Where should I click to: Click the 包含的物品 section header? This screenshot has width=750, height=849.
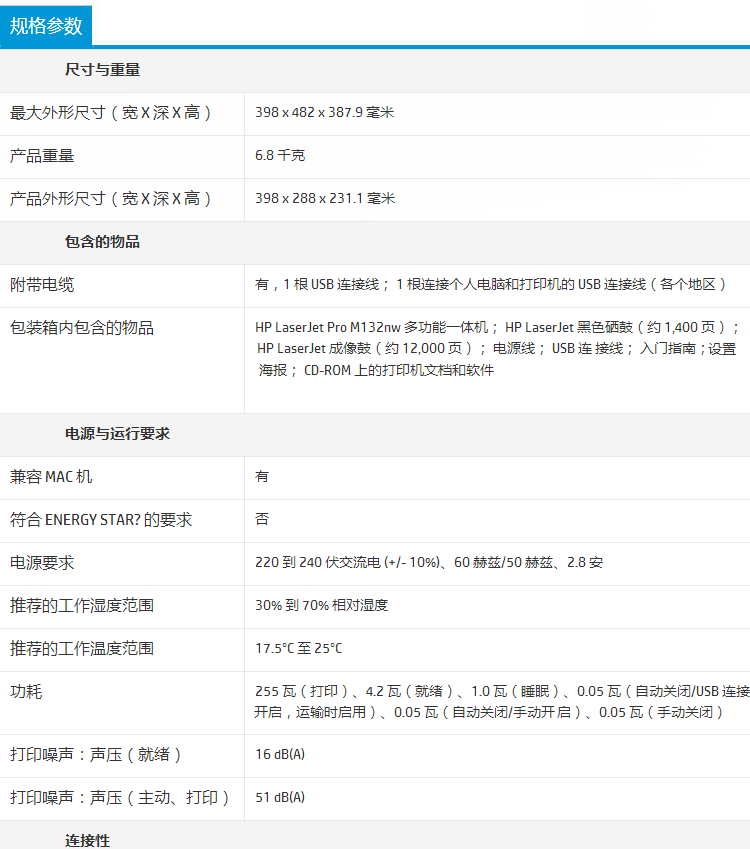click(x=102, y=242)
